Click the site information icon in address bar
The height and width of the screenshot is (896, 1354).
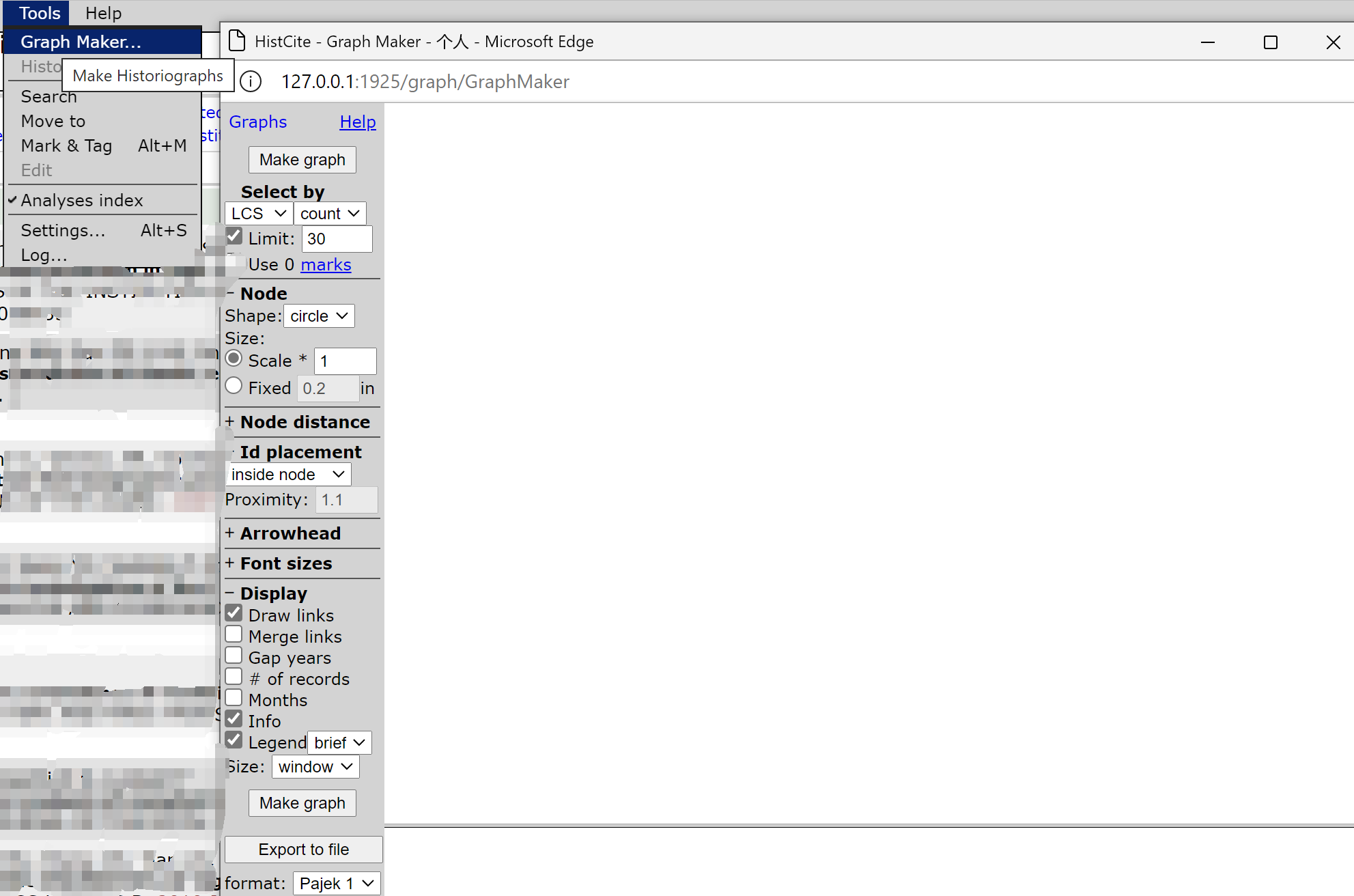[x=251, y=82]
